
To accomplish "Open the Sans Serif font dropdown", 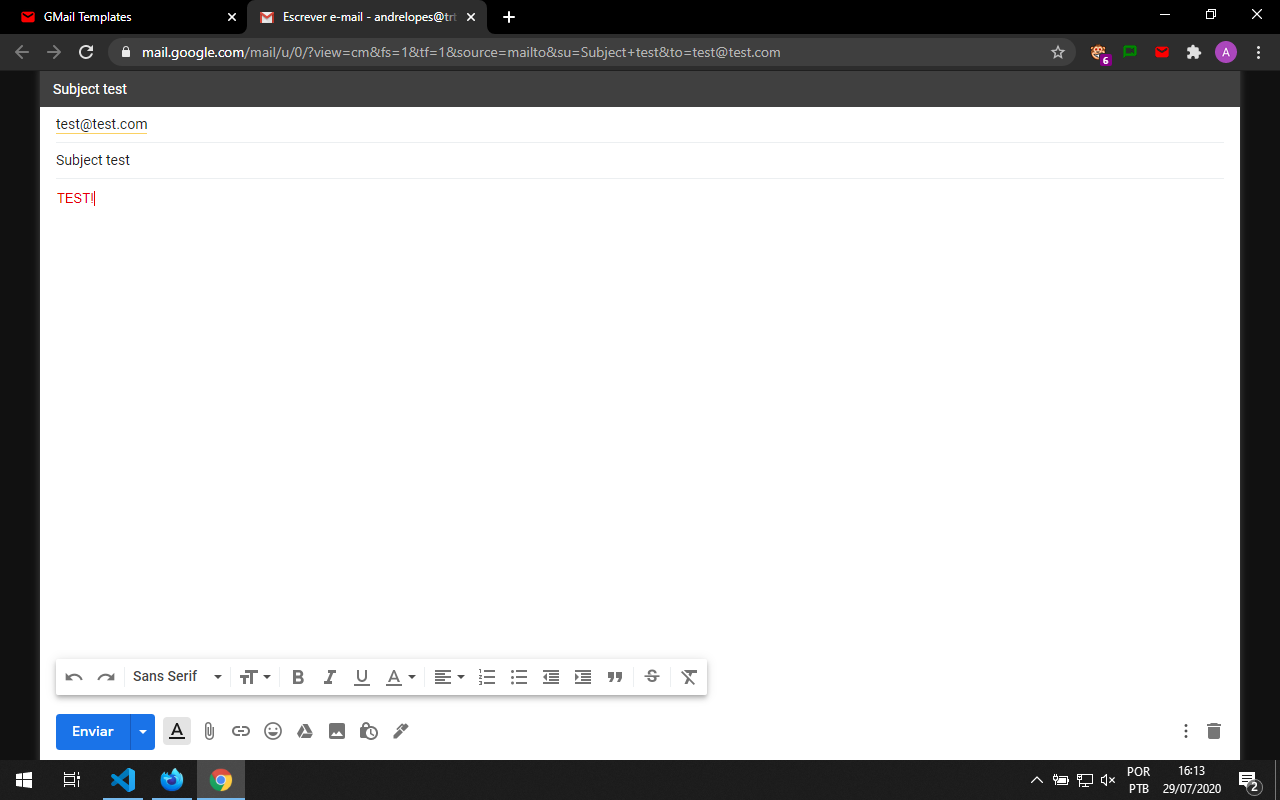I will tap(177, 677).
